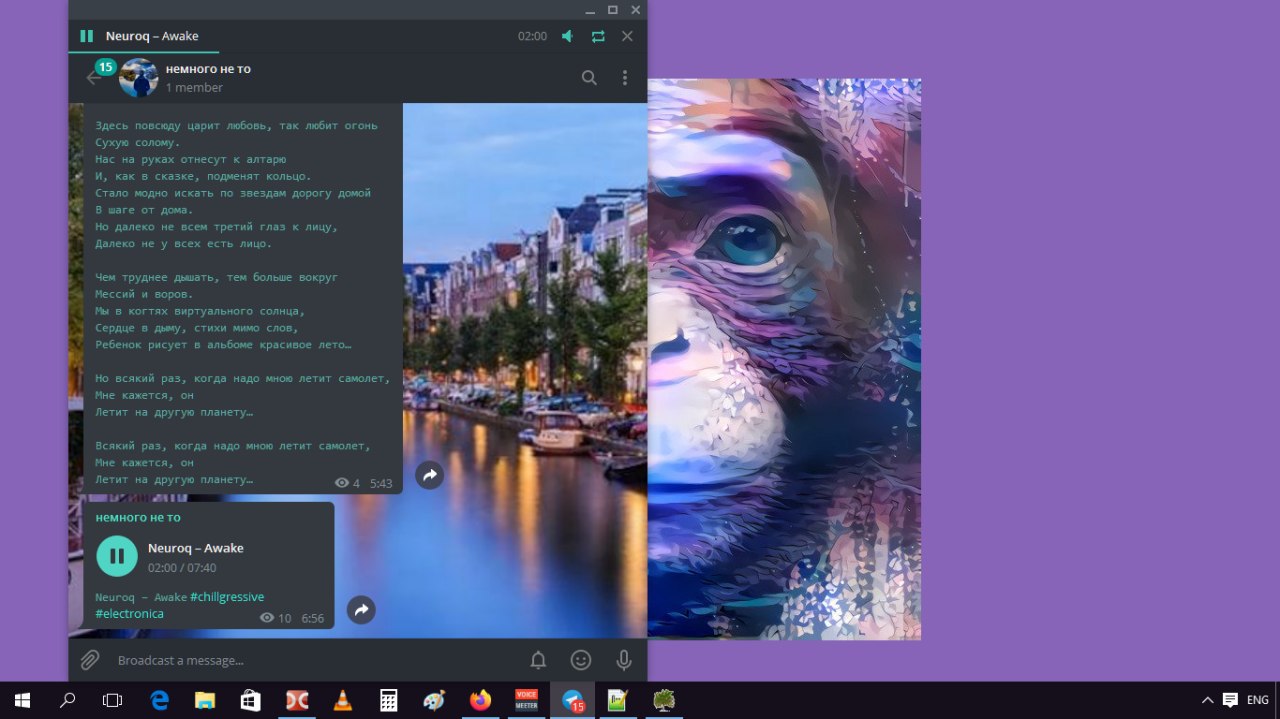Start recording a voice message
The width and height of the screenshot is (1280, 719).
[x=624, y=660]
